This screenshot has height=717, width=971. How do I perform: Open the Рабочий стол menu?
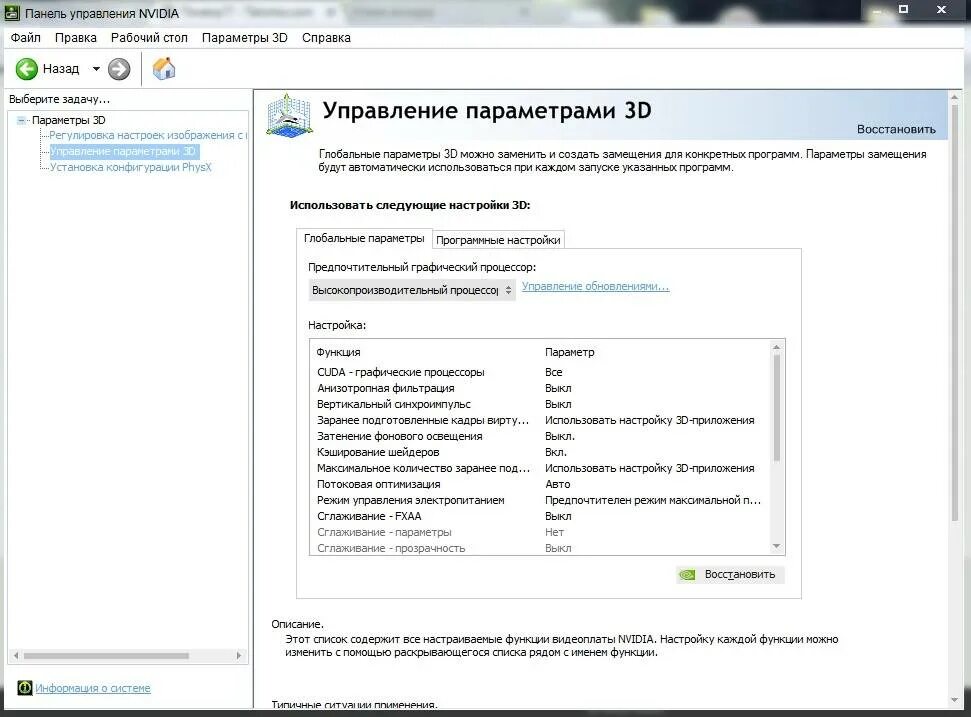(149, 38)
